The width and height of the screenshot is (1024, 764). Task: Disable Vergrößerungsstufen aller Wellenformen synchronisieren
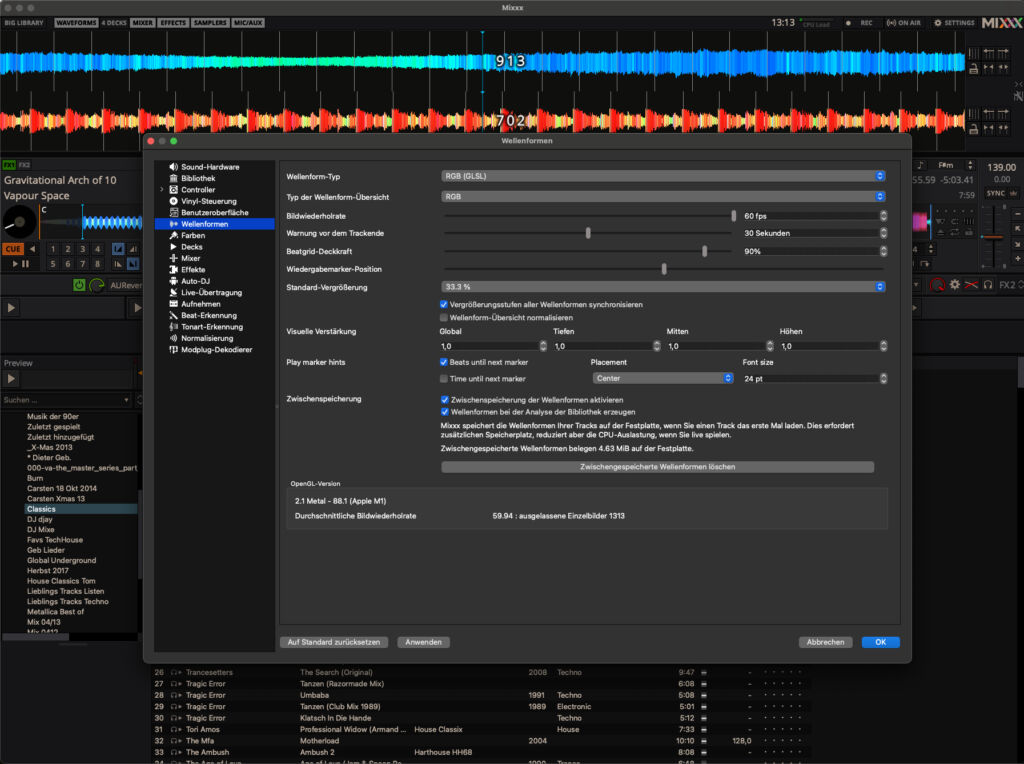[444, 304]
